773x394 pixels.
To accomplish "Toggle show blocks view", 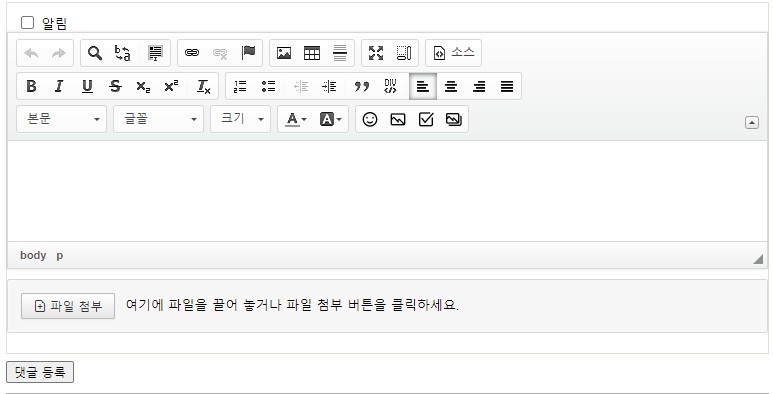I will (404, 53).
